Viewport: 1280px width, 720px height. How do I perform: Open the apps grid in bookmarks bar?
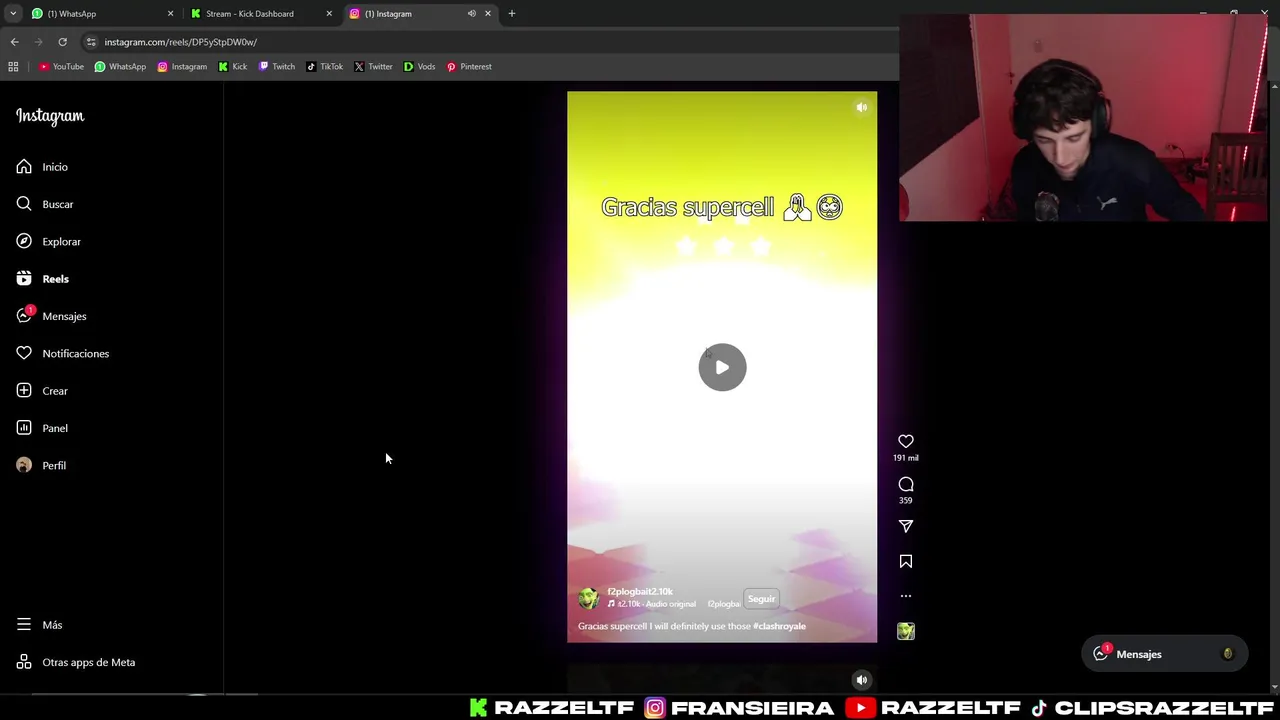13,67
